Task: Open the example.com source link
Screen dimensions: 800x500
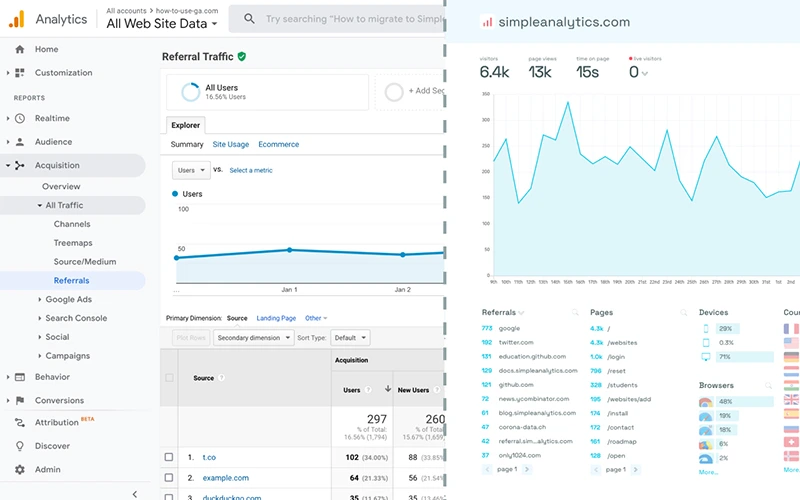Action: pos(226,478)
